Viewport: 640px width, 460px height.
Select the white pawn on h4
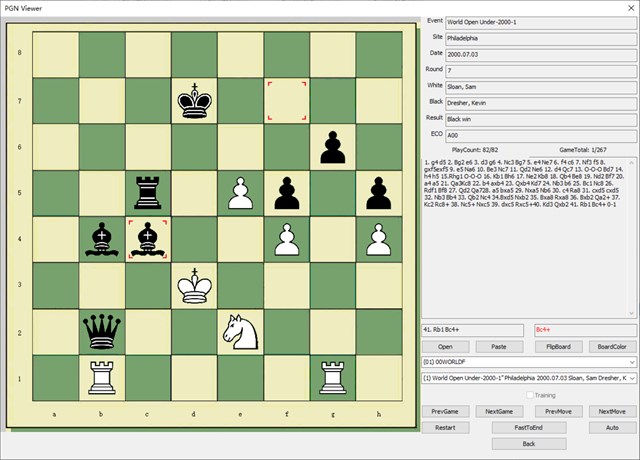coord(379,239)
